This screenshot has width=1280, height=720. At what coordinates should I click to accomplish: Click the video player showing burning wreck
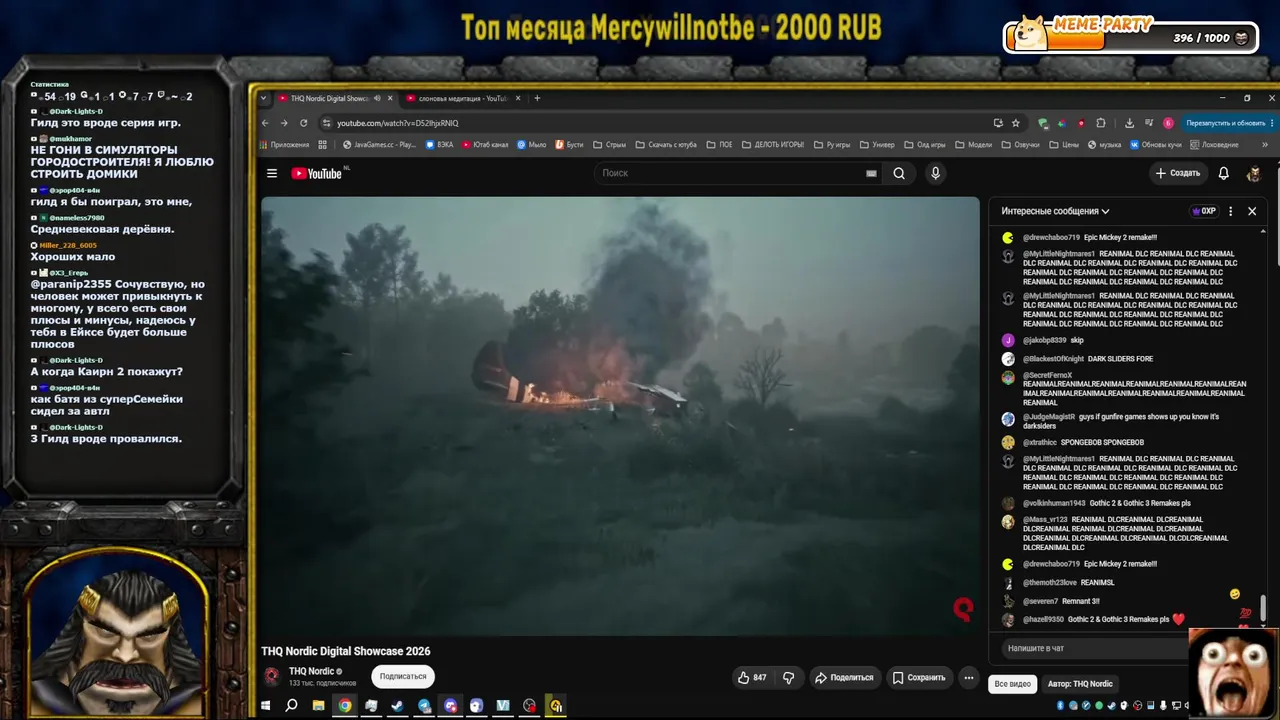click(620, 416)
